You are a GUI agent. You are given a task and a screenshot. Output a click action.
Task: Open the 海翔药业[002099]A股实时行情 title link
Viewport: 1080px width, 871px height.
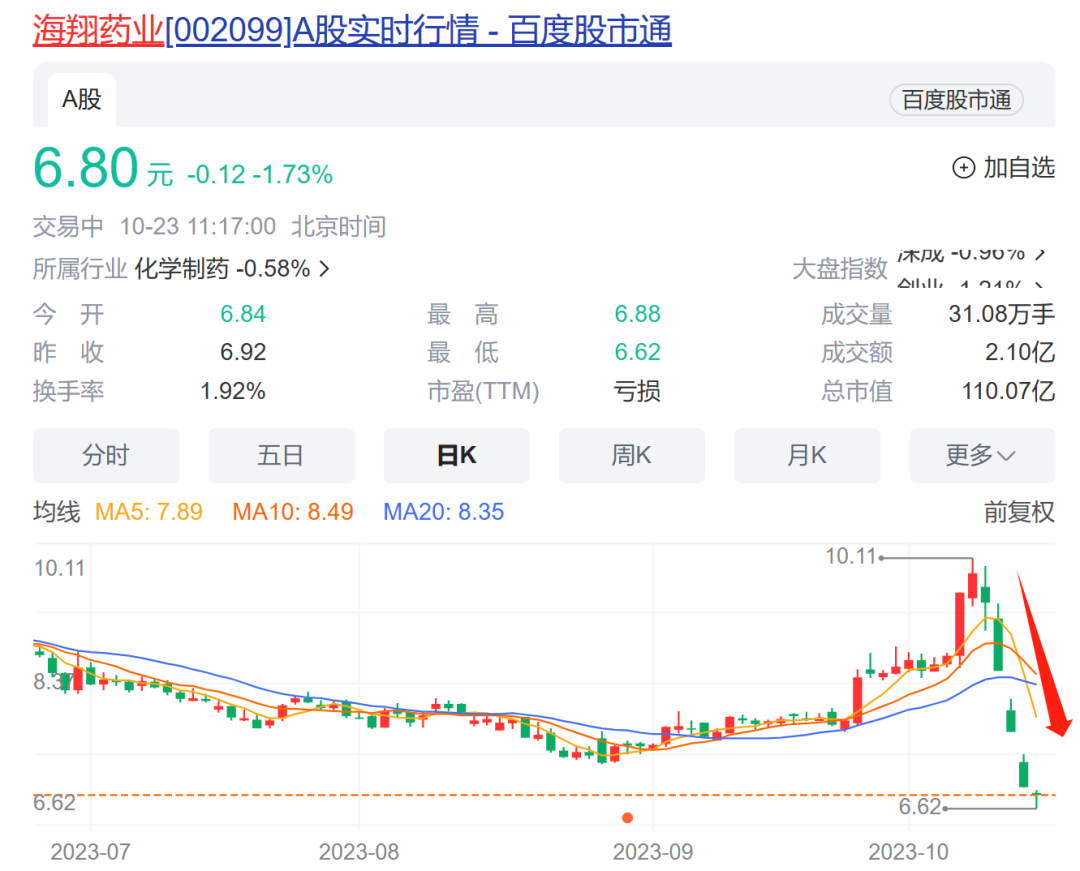click(x=352, y=30)
